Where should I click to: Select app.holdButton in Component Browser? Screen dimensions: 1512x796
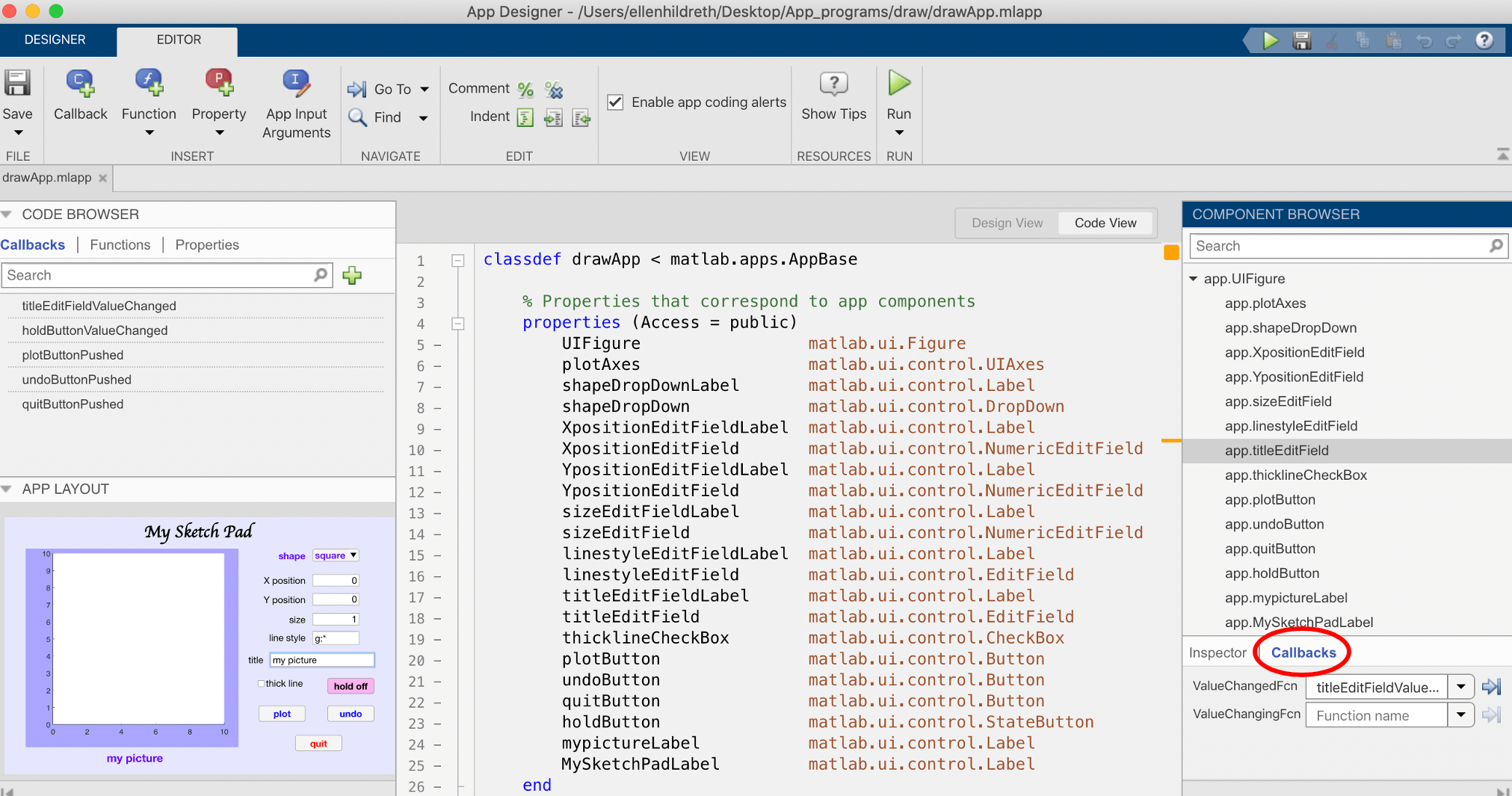pyautogui.click(x=1271, y=573)
